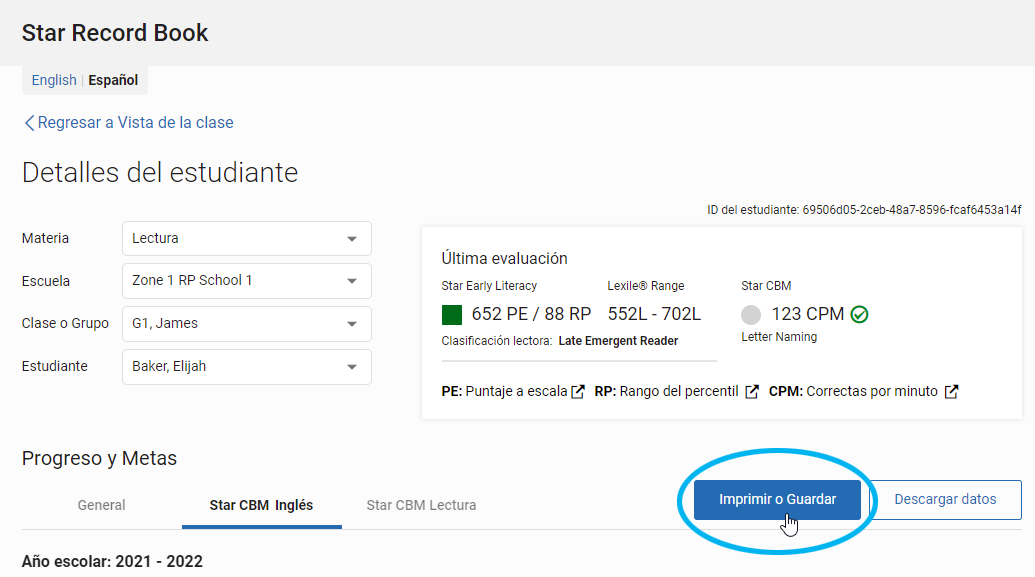1035x577 pixels.
Task: Switch to the General tab
Action: [x=102, y=505]
